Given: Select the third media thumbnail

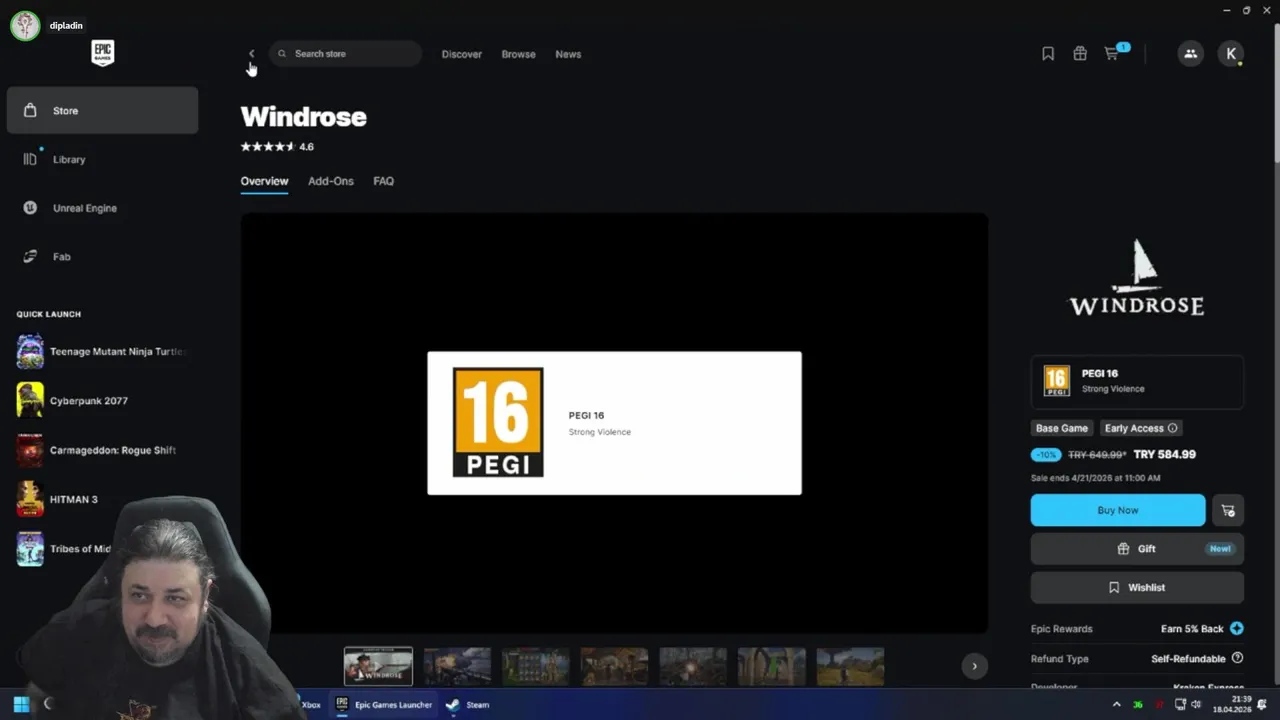Looking at the screenshot, I should (535, 666).
